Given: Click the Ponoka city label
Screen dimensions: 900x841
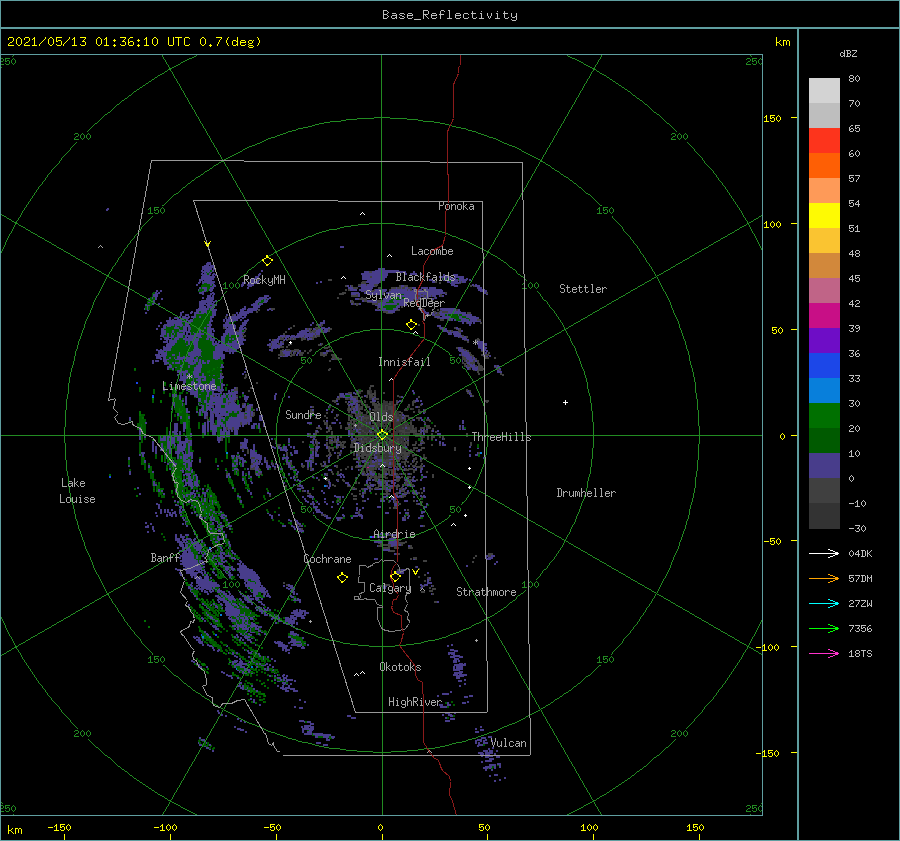Looking at the screenshot, I should pyautogui.click(x=456, y=206).
